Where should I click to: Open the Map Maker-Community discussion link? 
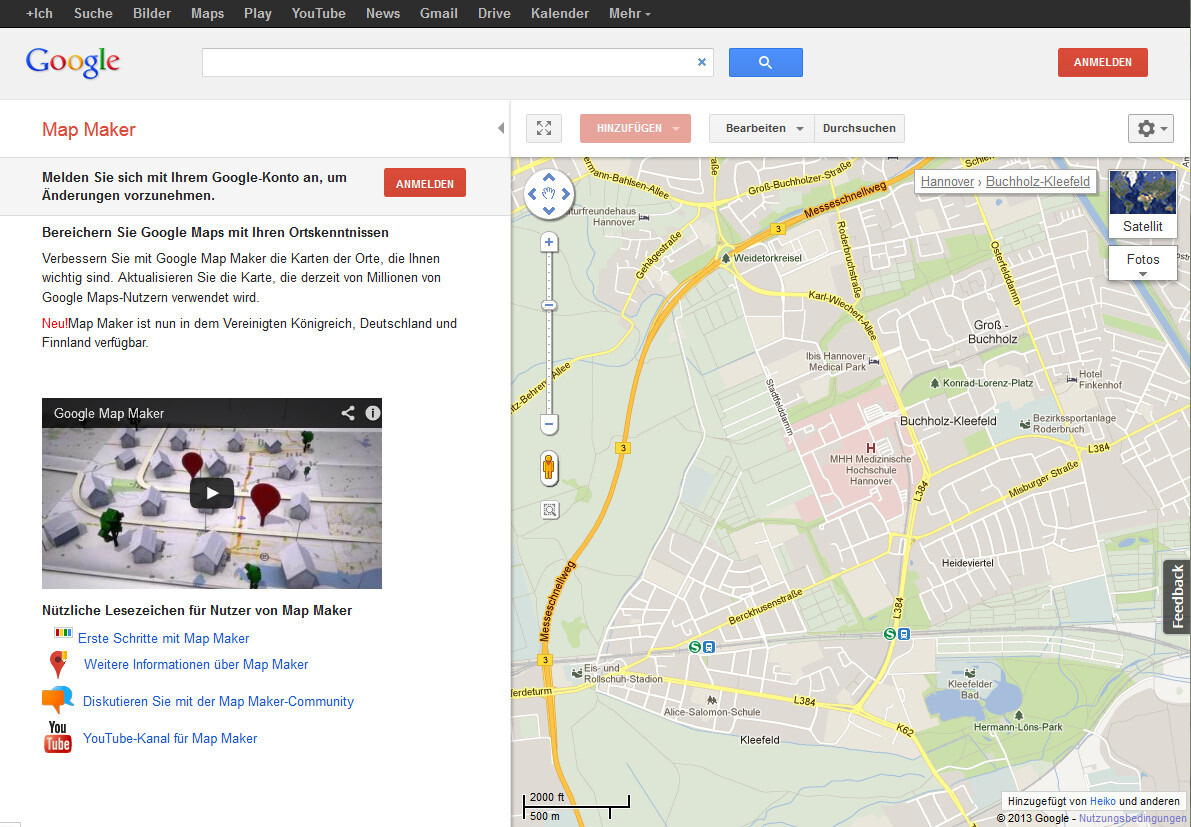pos(218,702)
